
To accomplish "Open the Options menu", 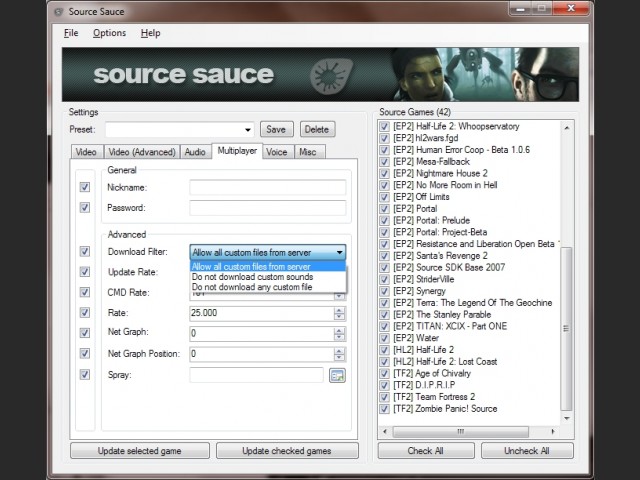I will [x=109, y=33].
